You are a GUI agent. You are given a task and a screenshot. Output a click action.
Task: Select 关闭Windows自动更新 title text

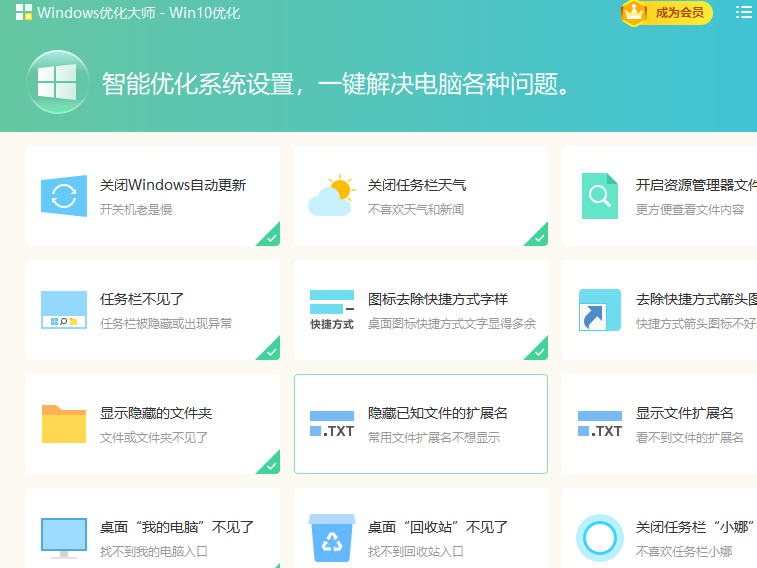(x=173, y=185)
